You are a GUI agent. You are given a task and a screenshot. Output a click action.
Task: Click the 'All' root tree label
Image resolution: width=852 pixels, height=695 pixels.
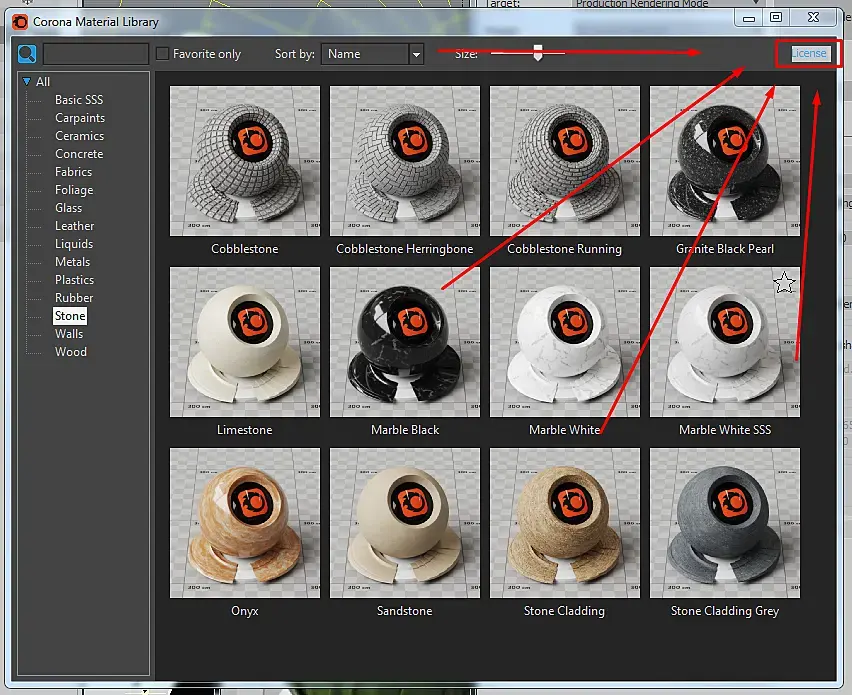point(43,82)
